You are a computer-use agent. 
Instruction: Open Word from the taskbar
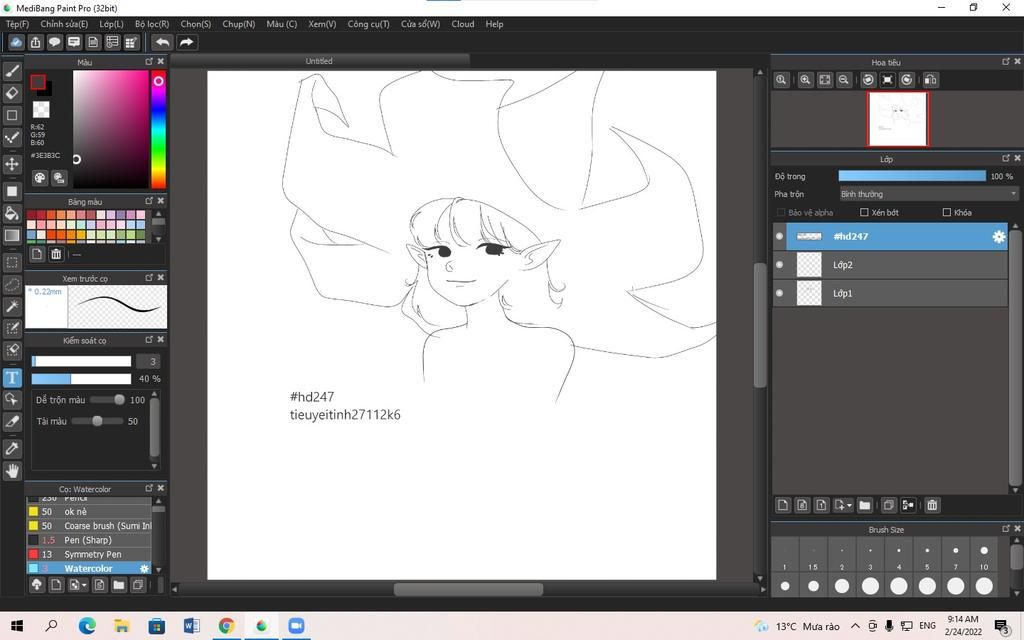[x=191, y=626]
